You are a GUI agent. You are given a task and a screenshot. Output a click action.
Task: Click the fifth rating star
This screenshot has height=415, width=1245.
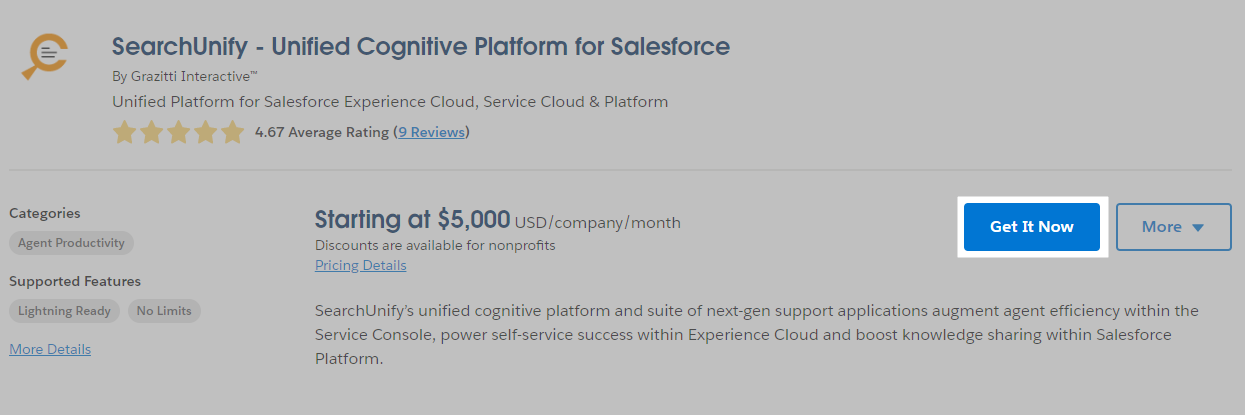click(x=232, y=132)
